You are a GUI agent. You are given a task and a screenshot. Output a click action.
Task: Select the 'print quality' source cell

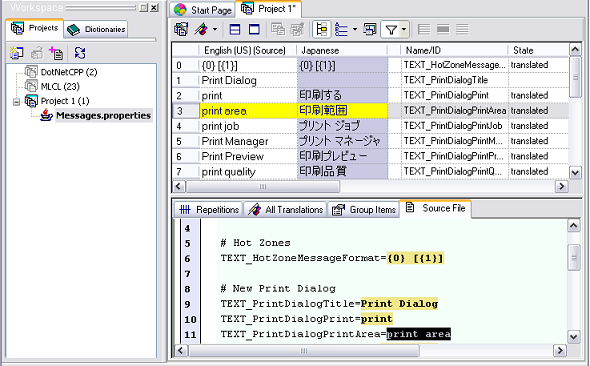[248, 172]
